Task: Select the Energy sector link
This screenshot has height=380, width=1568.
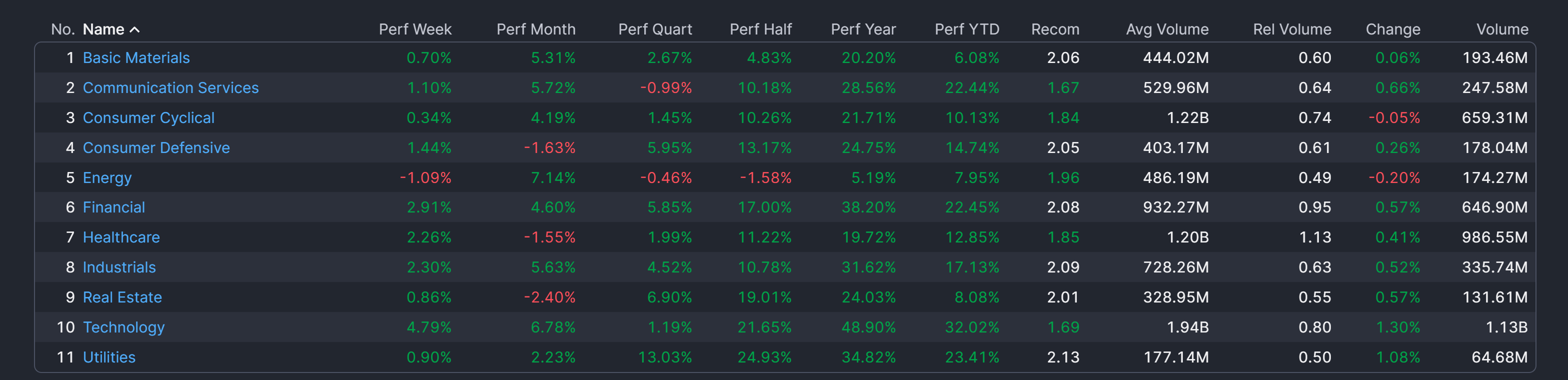Action: point(107,178)
